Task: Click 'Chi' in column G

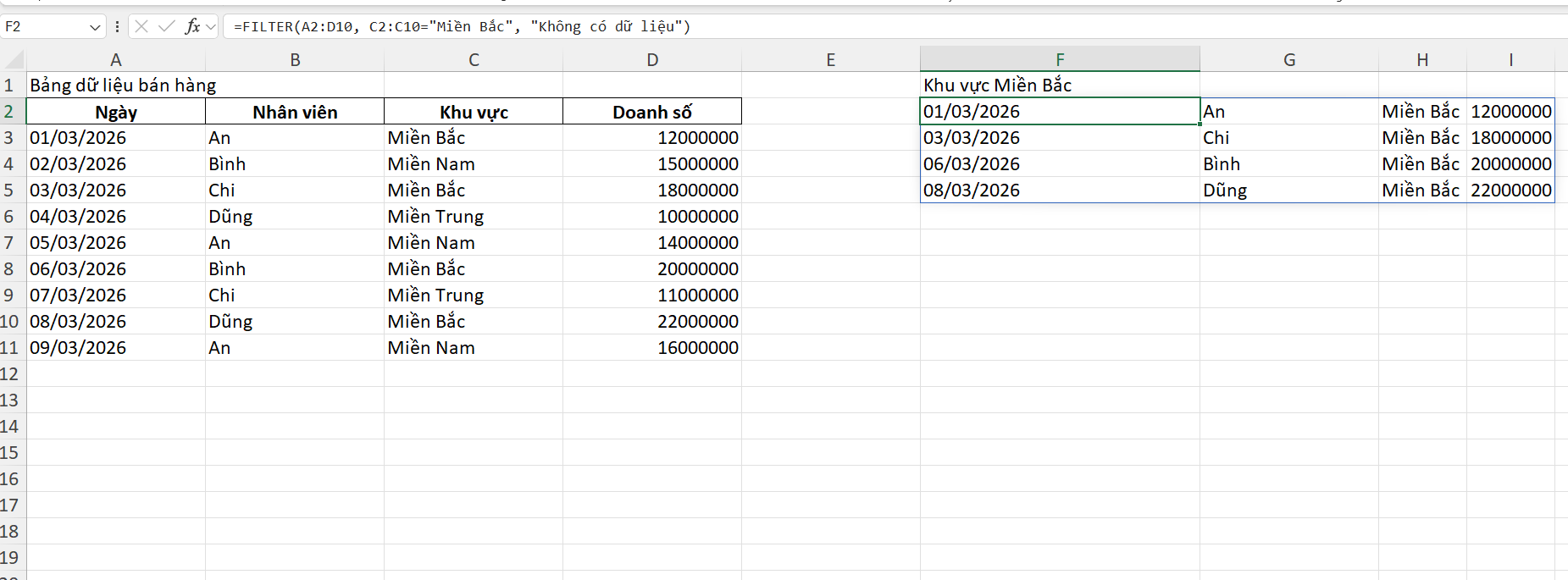Action: pos(1289,138)
